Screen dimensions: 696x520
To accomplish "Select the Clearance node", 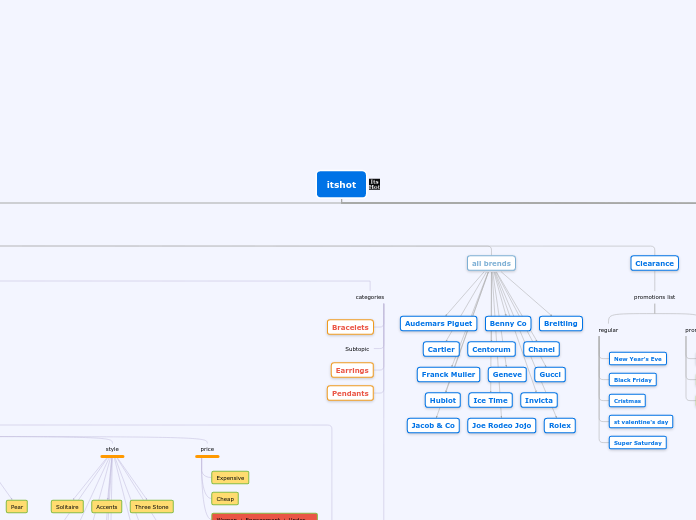I will click(654, 263).
